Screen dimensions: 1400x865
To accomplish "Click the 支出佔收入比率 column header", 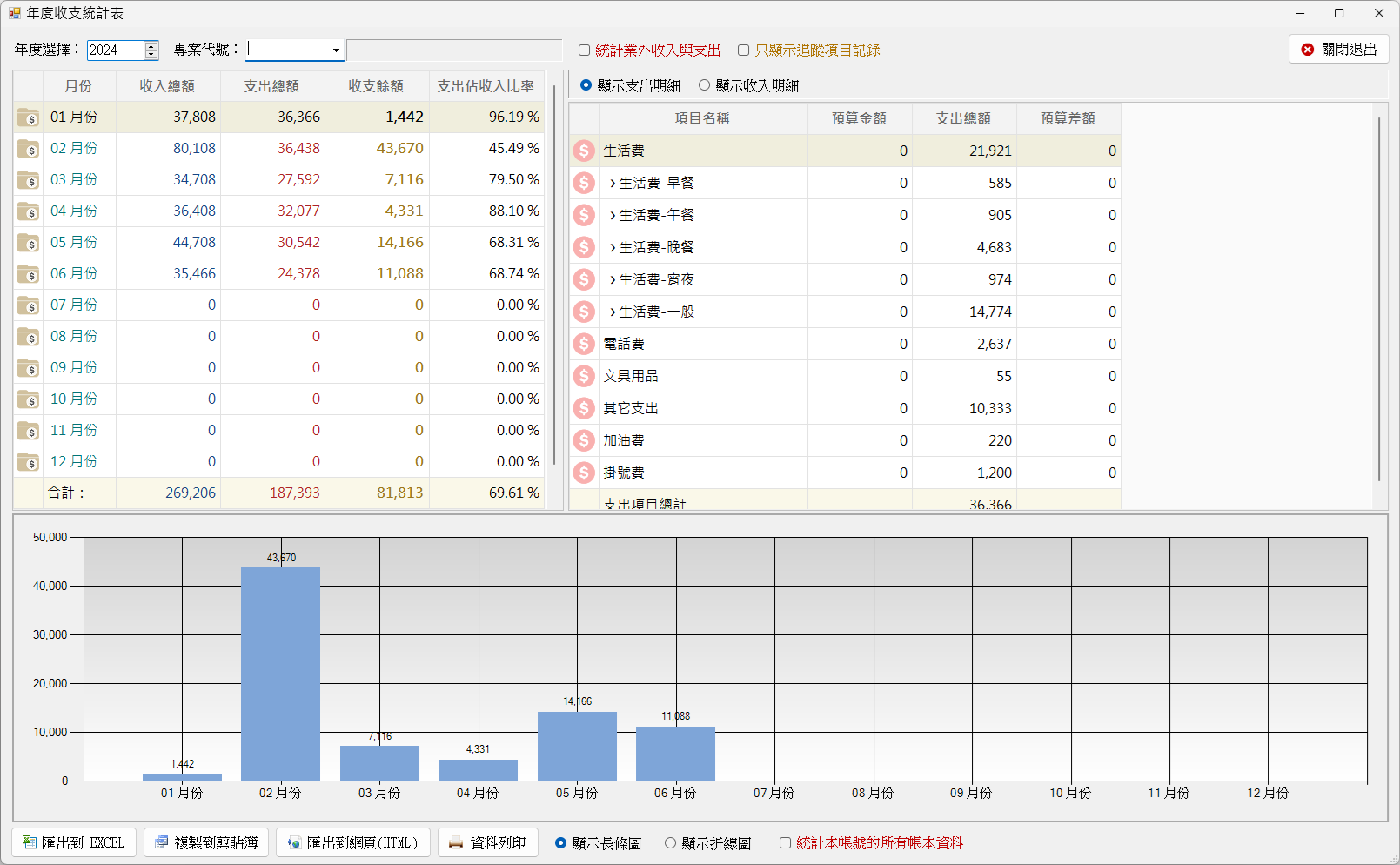I will pyautogui.click(x=486, y=86).
